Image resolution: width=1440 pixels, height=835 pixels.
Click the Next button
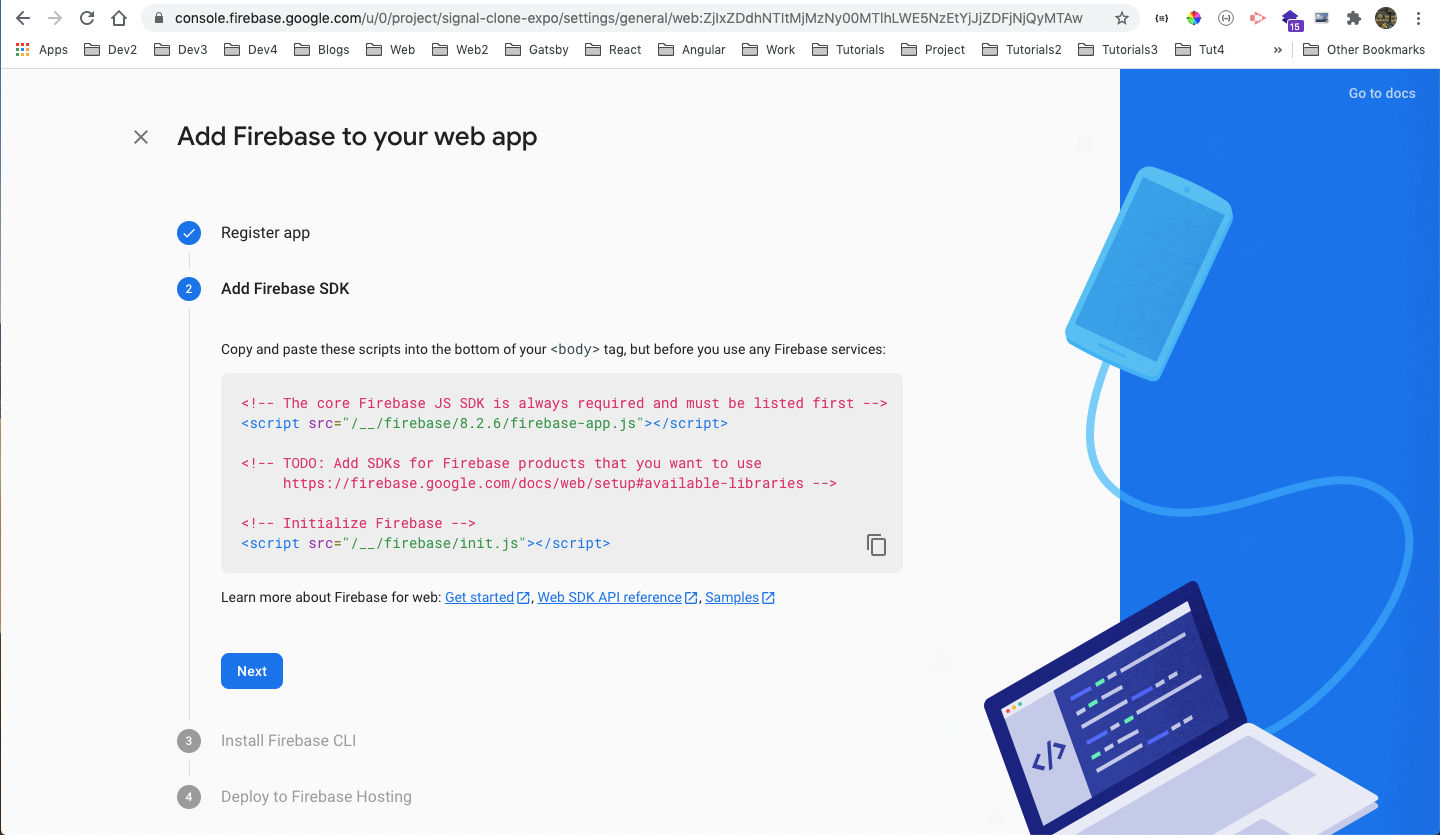tap(252, 671)
